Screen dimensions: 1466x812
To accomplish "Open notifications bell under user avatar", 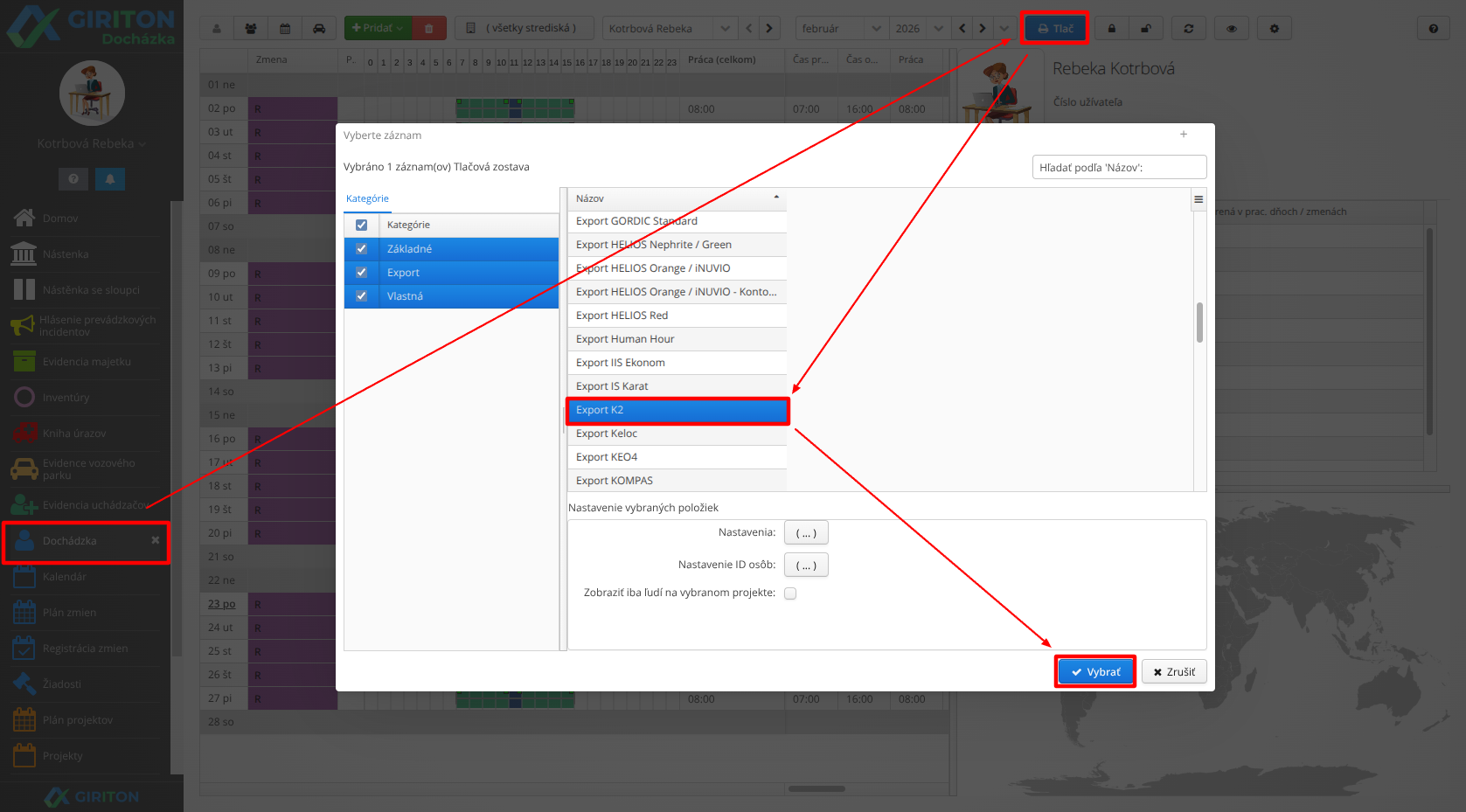I will (x=110, y=178).
